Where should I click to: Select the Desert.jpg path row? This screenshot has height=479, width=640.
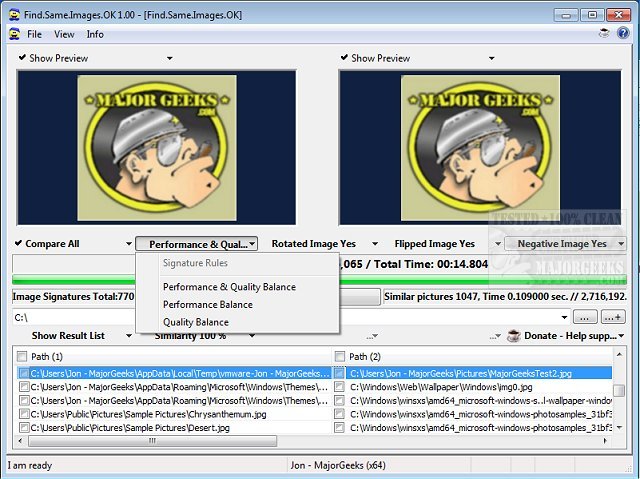[x=130, y=428]
